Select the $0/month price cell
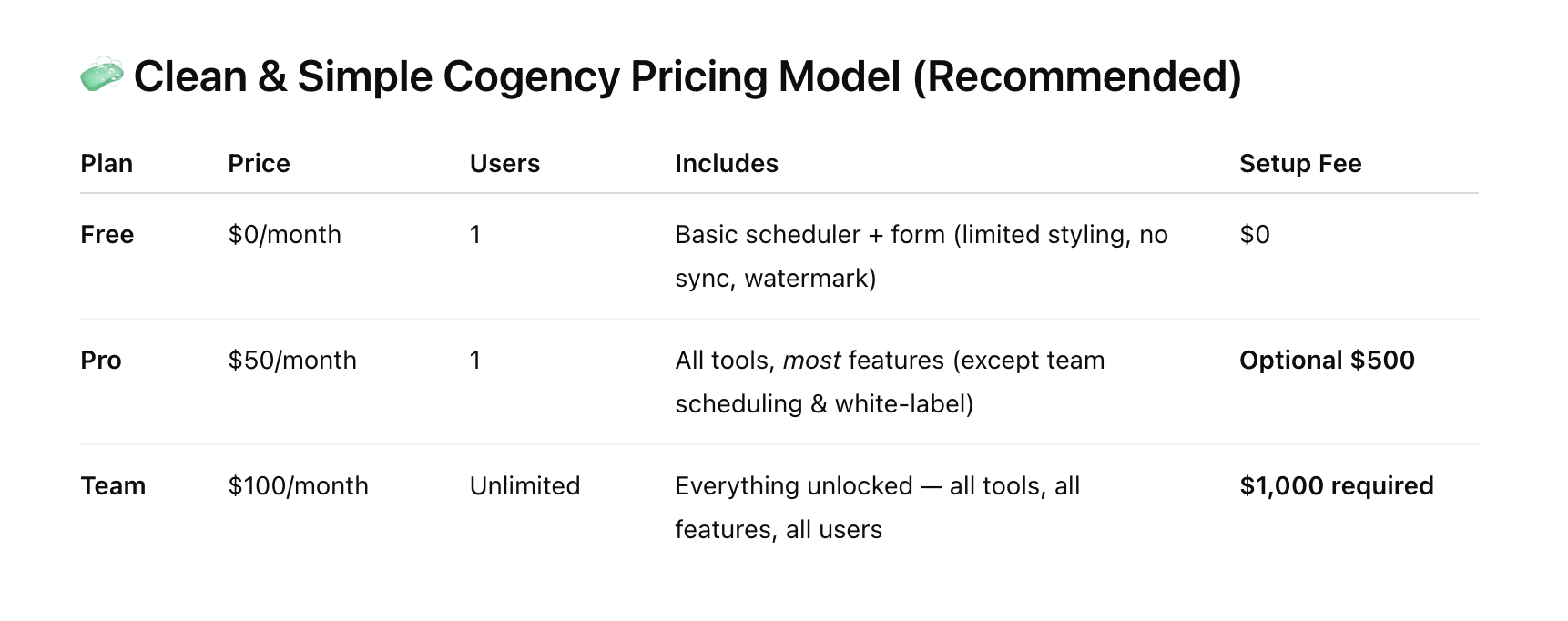 coord(284,235)
